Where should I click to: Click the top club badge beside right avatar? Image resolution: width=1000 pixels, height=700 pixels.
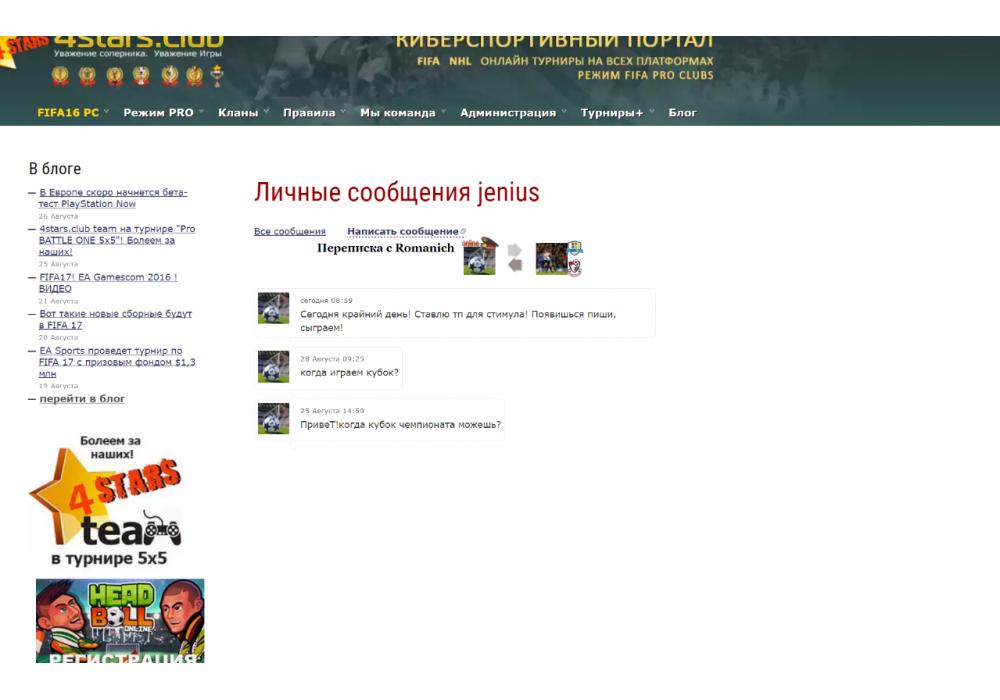point(575,248)
